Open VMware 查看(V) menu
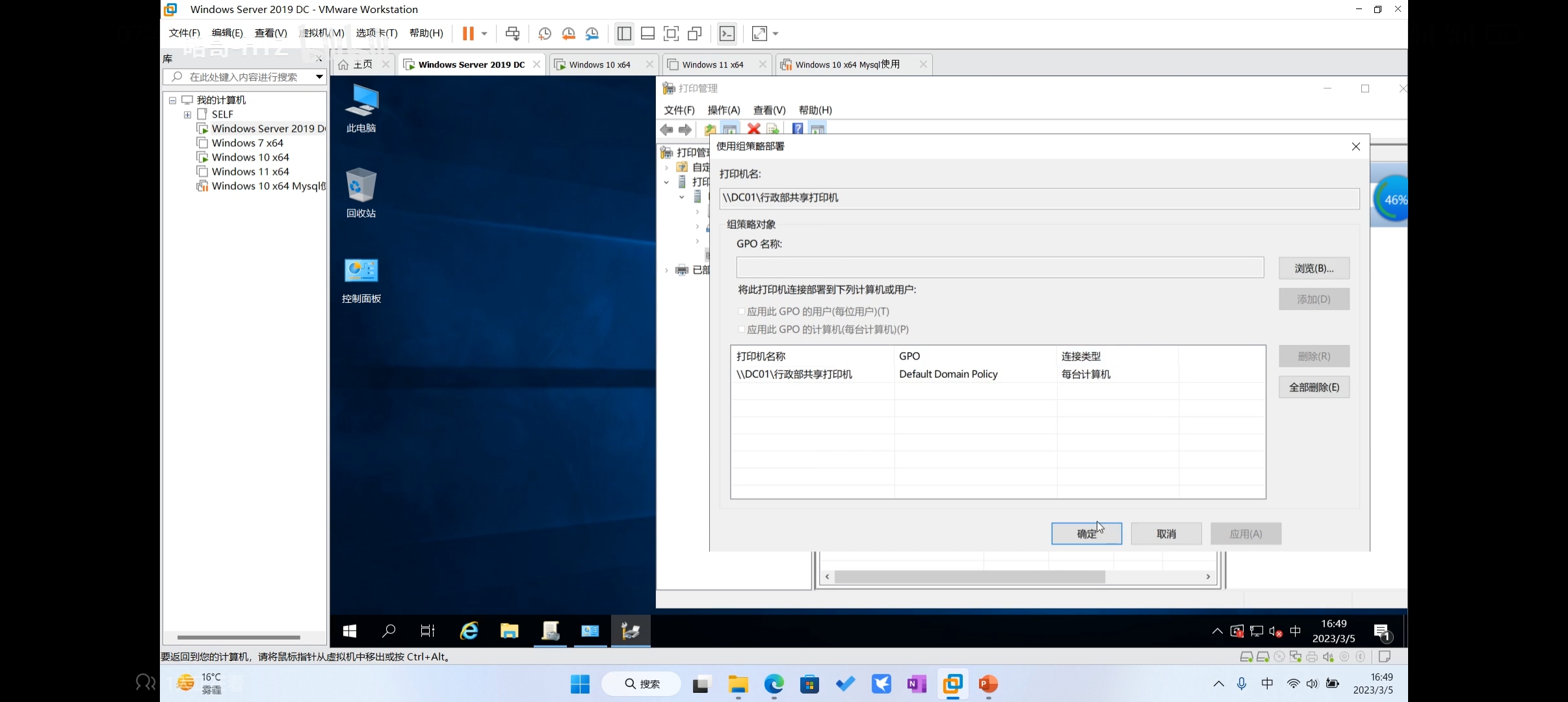The image size is (1568, 702). click(x=270, y=33)
